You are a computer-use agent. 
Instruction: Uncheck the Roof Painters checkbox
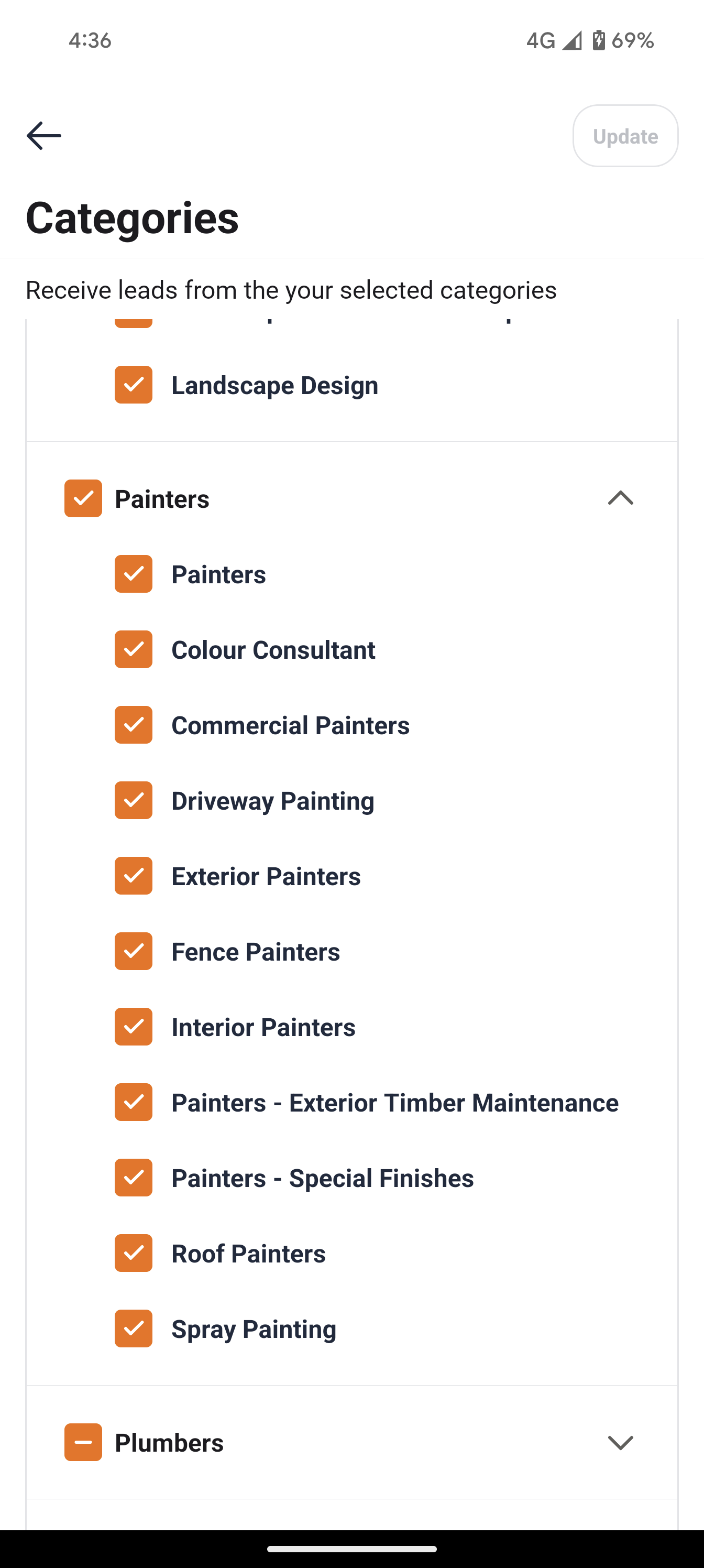point(133,1254)
